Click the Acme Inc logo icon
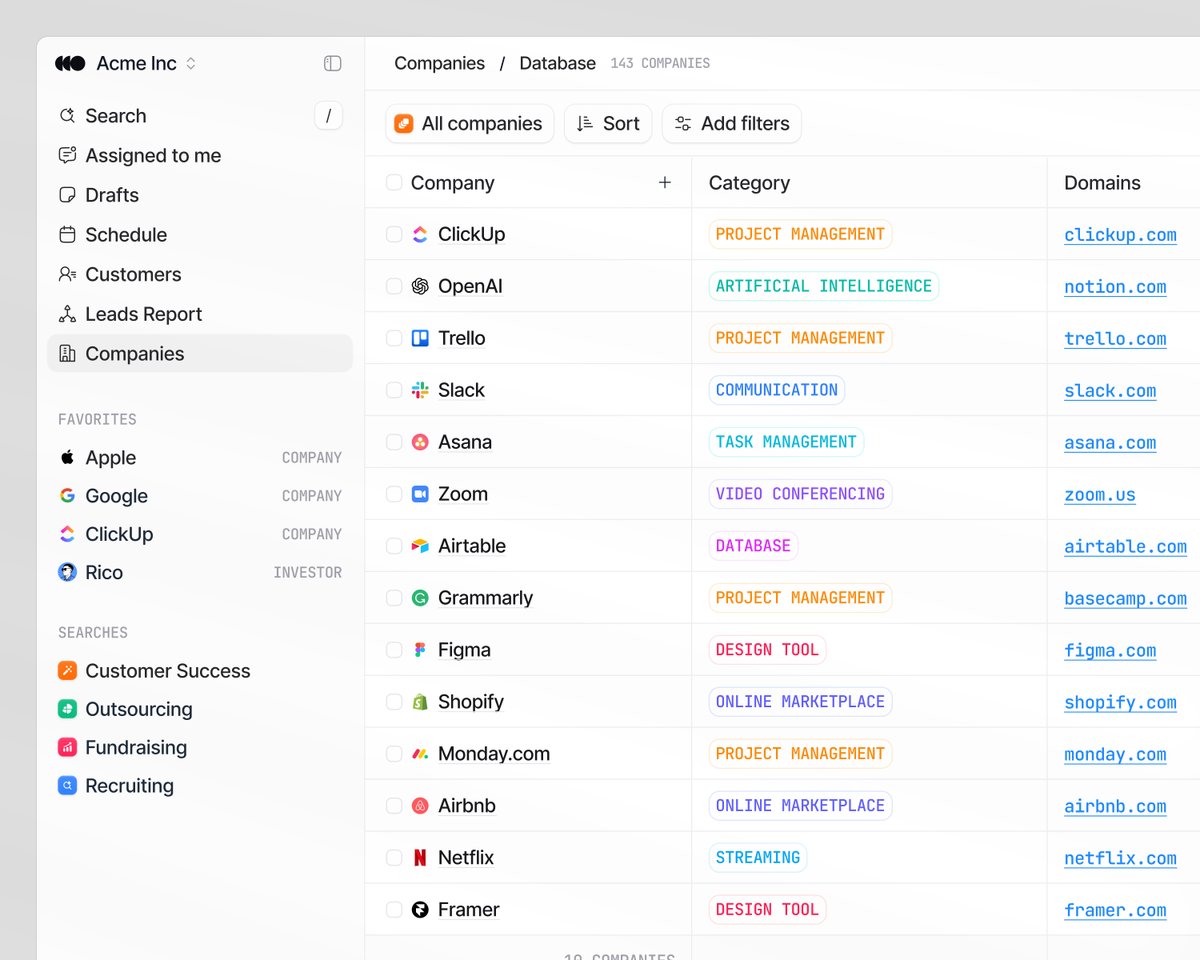1200x960 pixels. (x=70, y=63)
